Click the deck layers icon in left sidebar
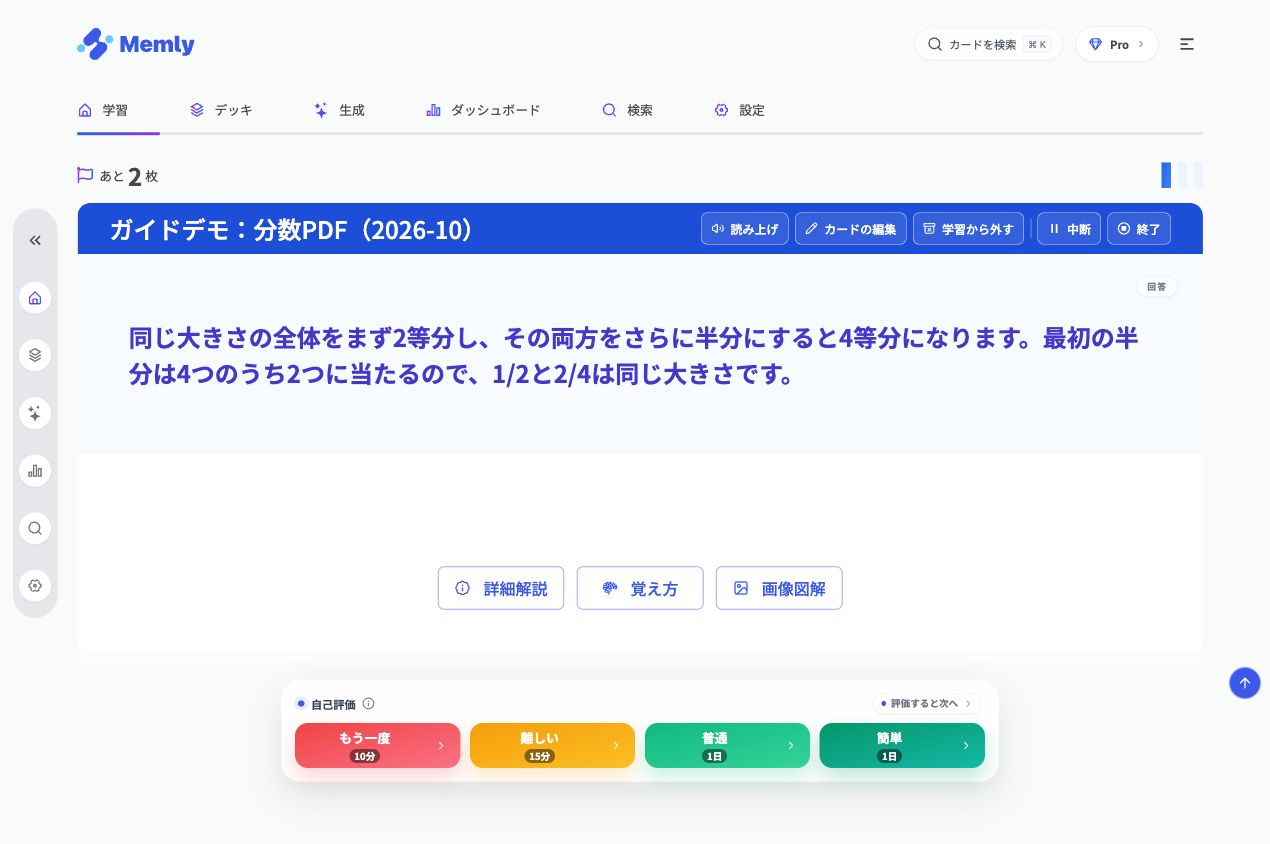1270x844 pixels. pos(35,355)
